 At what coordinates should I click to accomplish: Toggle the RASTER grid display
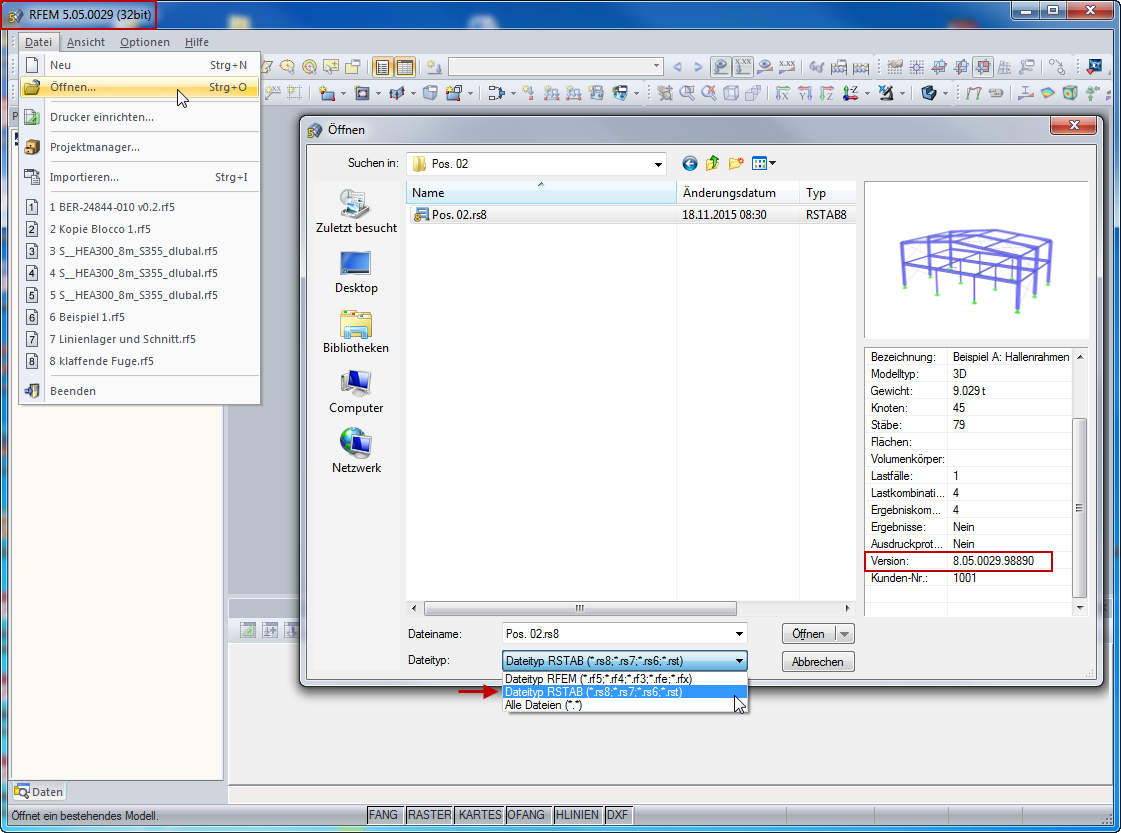[x=428, y=815]
